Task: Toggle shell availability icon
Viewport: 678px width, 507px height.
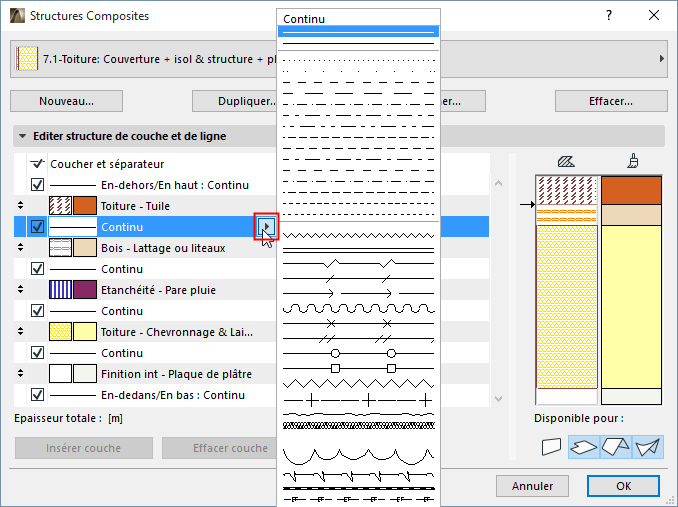Action: tap(648, 446)
